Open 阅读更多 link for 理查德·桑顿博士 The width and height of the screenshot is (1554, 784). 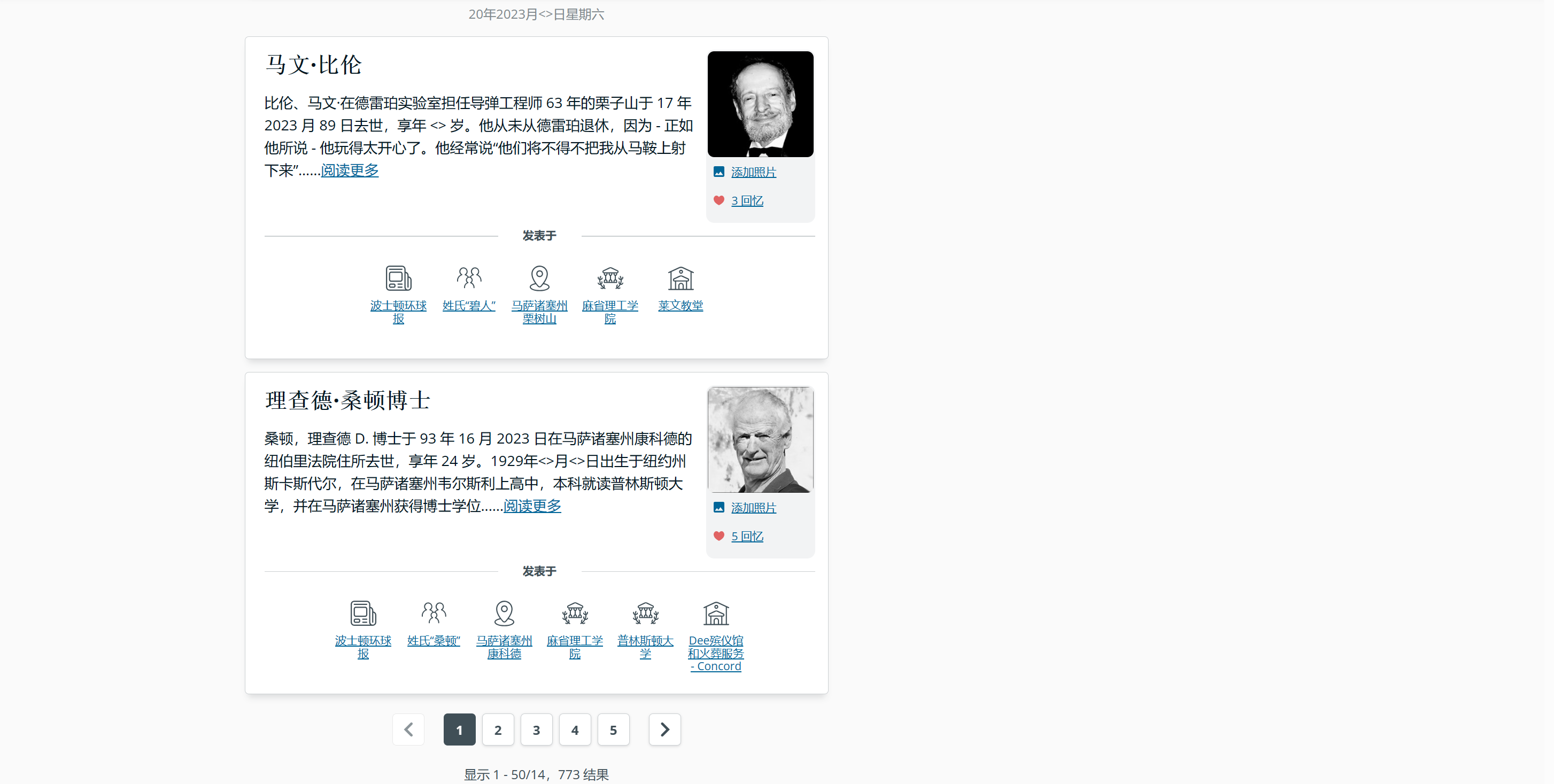532,506
